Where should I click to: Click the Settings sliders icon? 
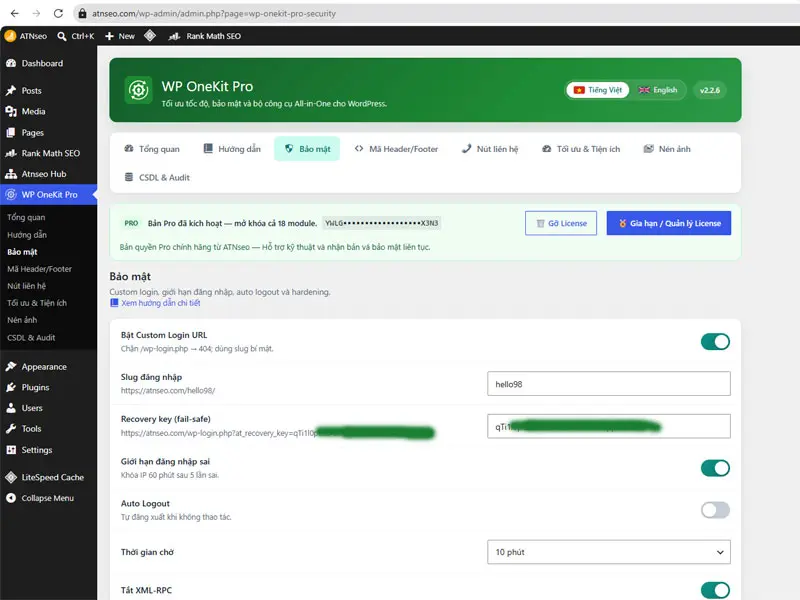(x=11, y=450)
